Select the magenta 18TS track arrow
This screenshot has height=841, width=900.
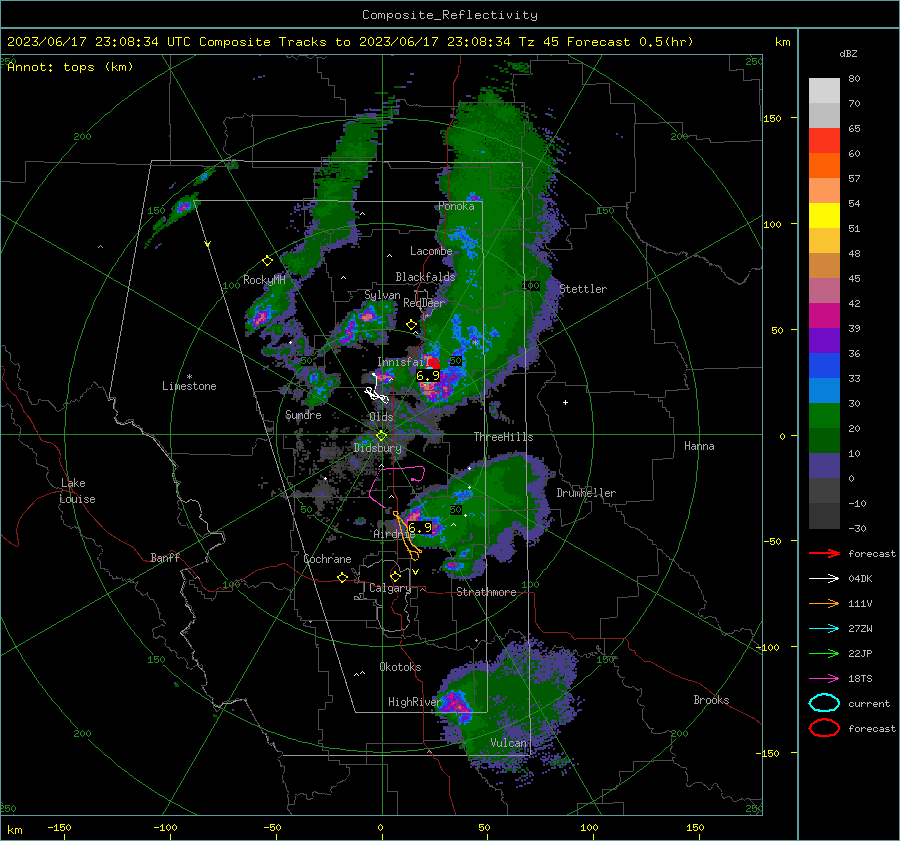824,679
